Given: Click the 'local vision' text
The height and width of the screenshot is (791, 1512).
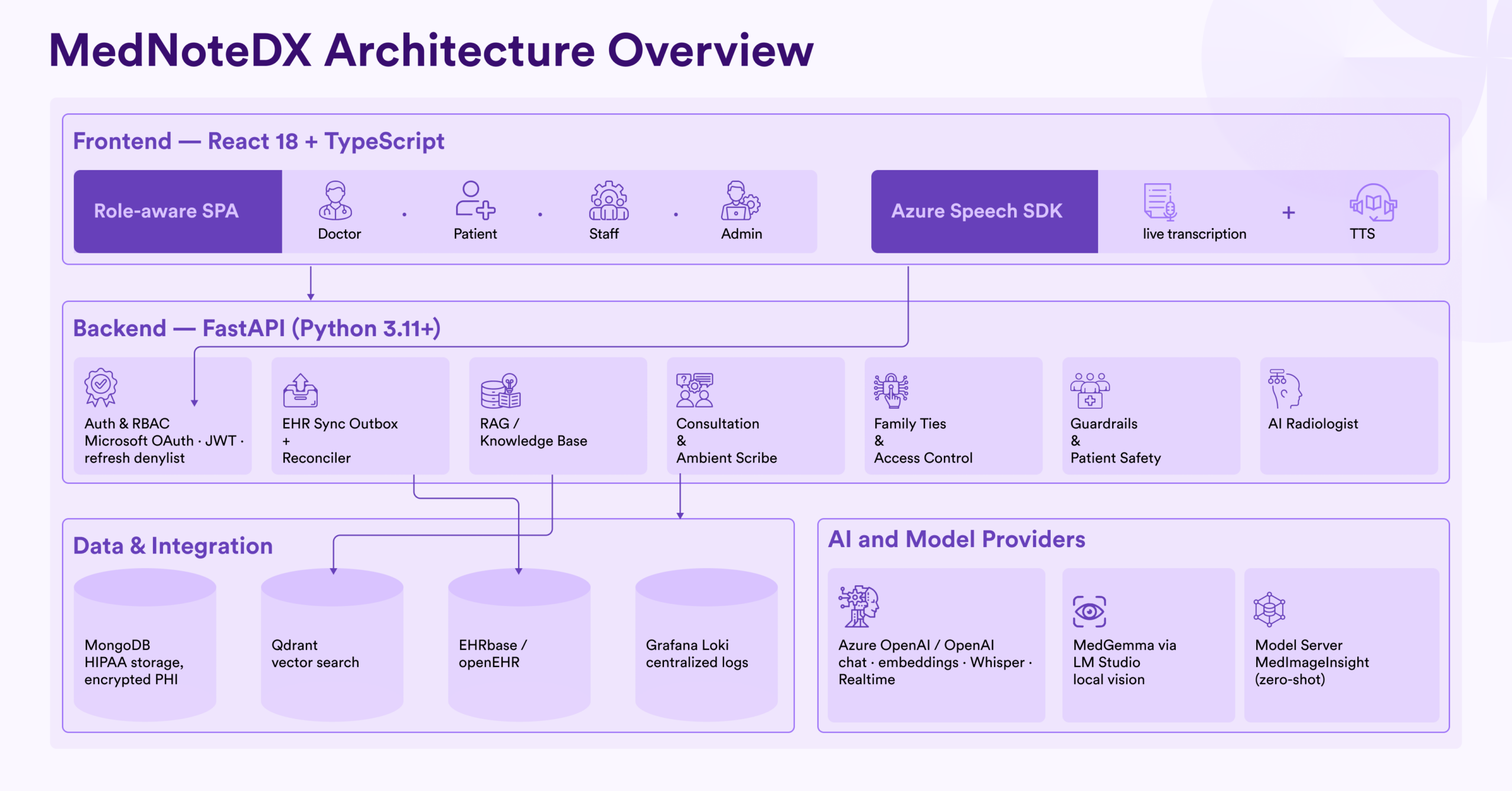Looking at the screenshot, I should pos(1109,679).
